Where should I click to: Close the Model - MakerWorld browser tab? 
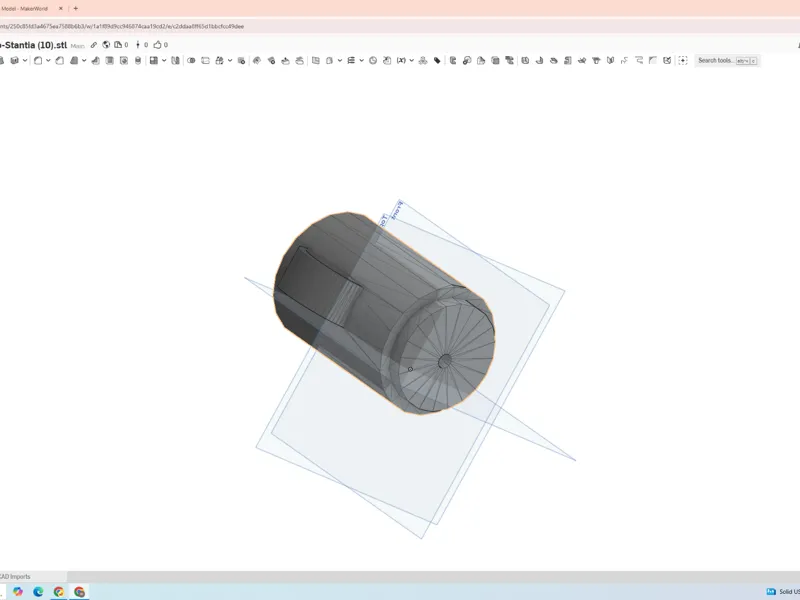[61, 8]
